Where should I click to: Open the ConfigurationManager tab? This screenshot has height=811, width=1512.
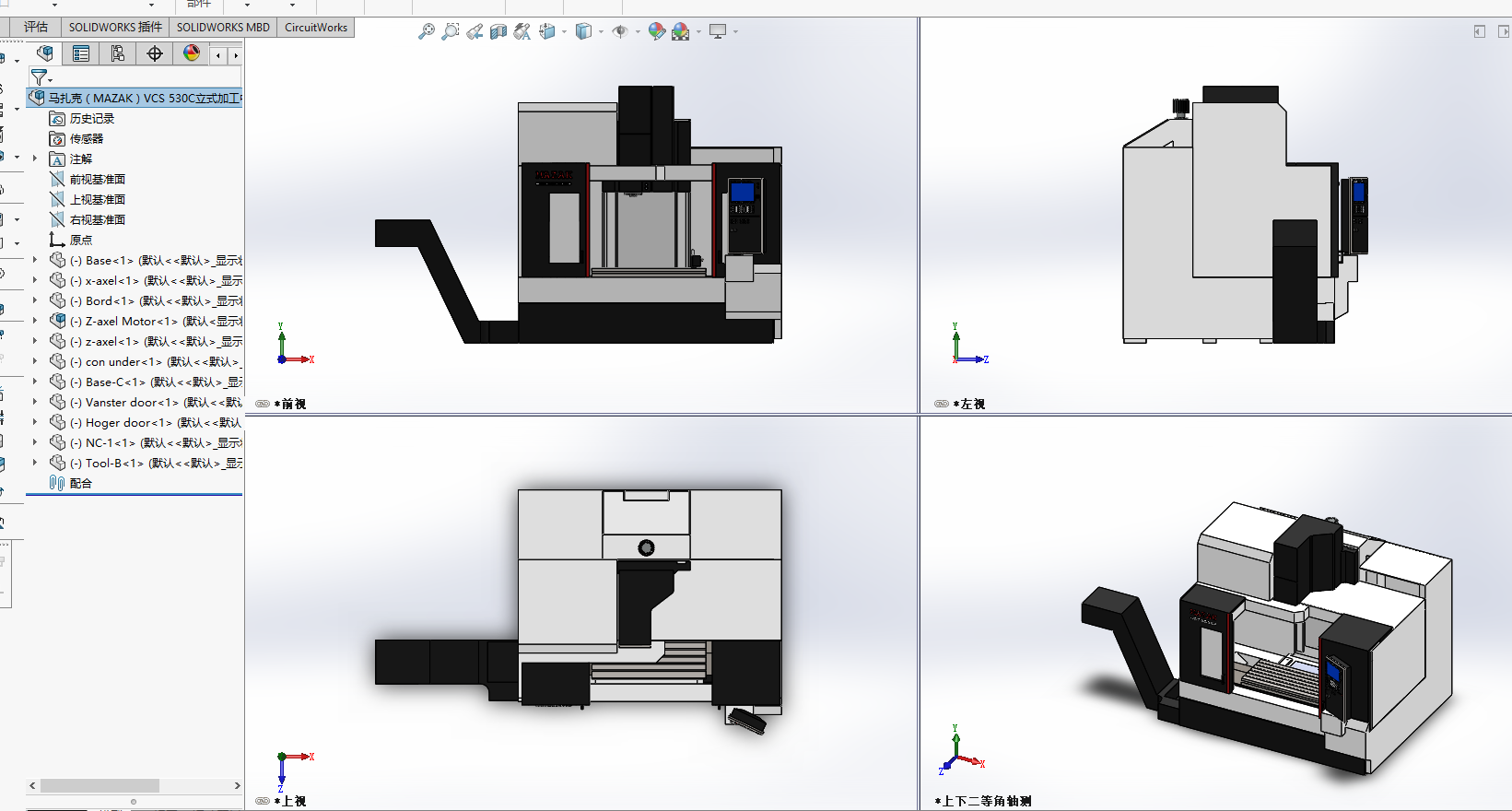(x=118, y=53)
